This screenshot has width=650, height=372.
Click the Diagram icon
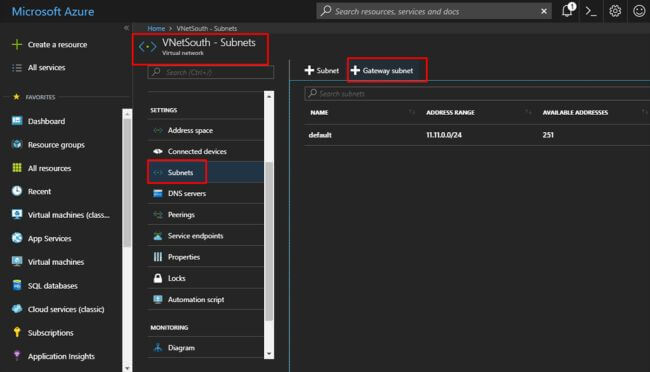[x=158, y=348]
